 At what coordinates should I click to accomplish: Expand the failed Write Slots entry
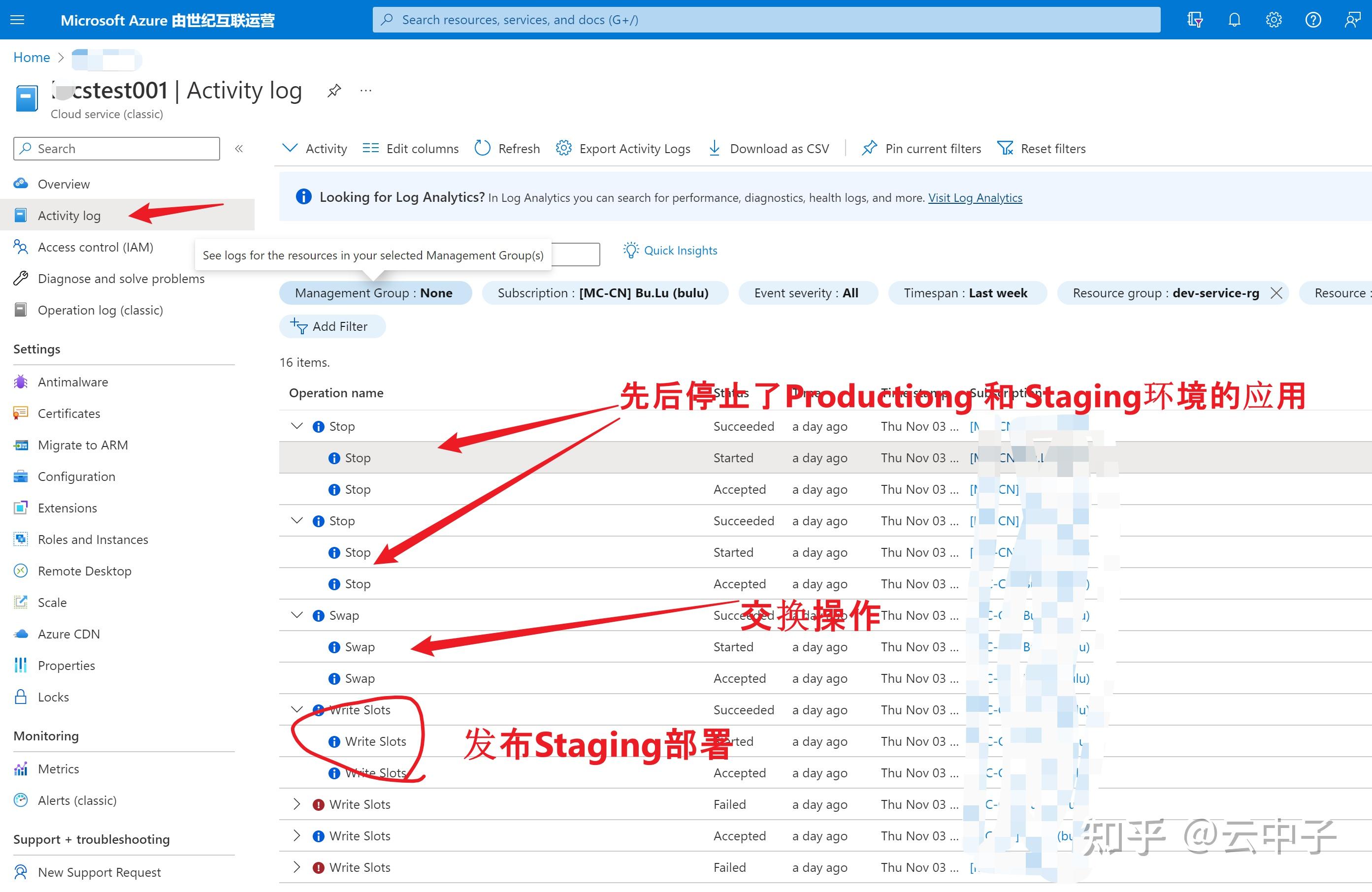296,804
